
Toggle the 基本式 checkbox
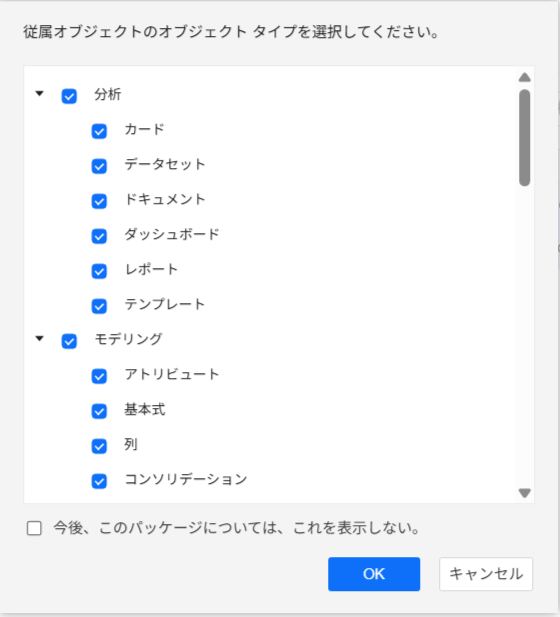click(x=99, y=411)
